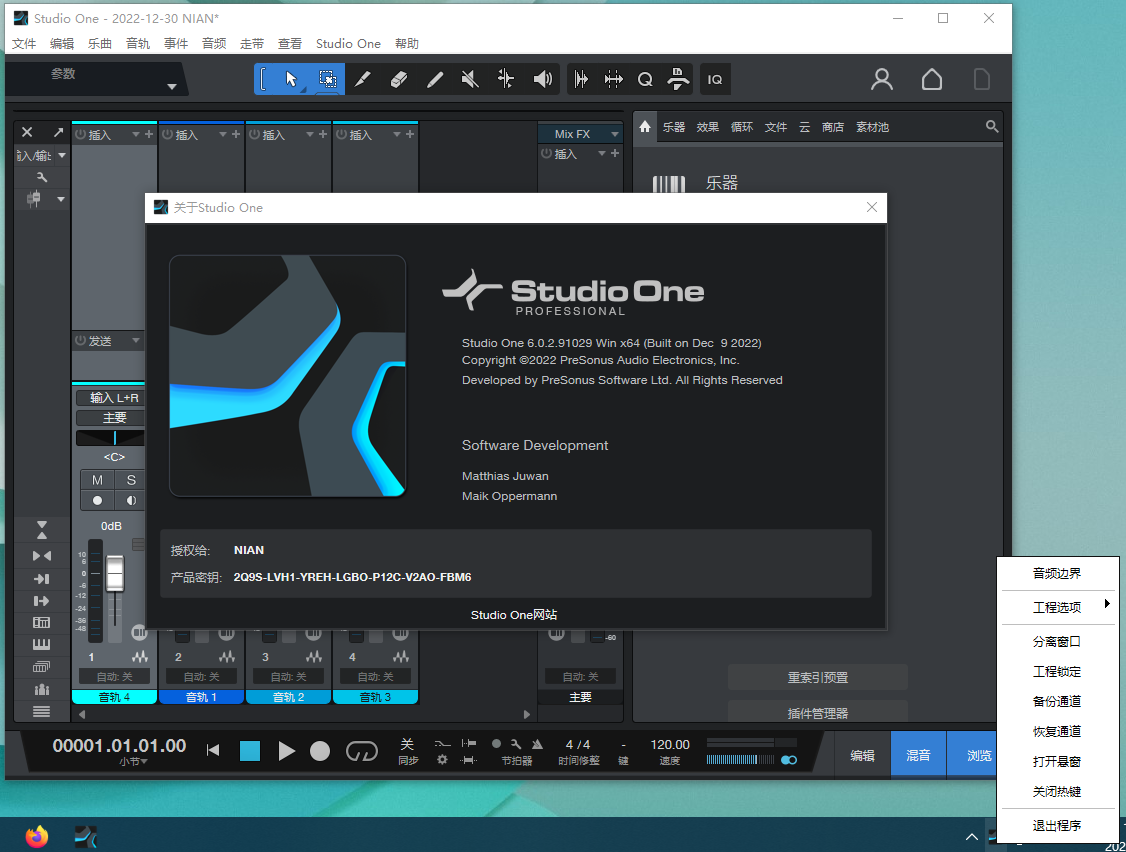Open the 插件管理器 button

click(818, 713)
